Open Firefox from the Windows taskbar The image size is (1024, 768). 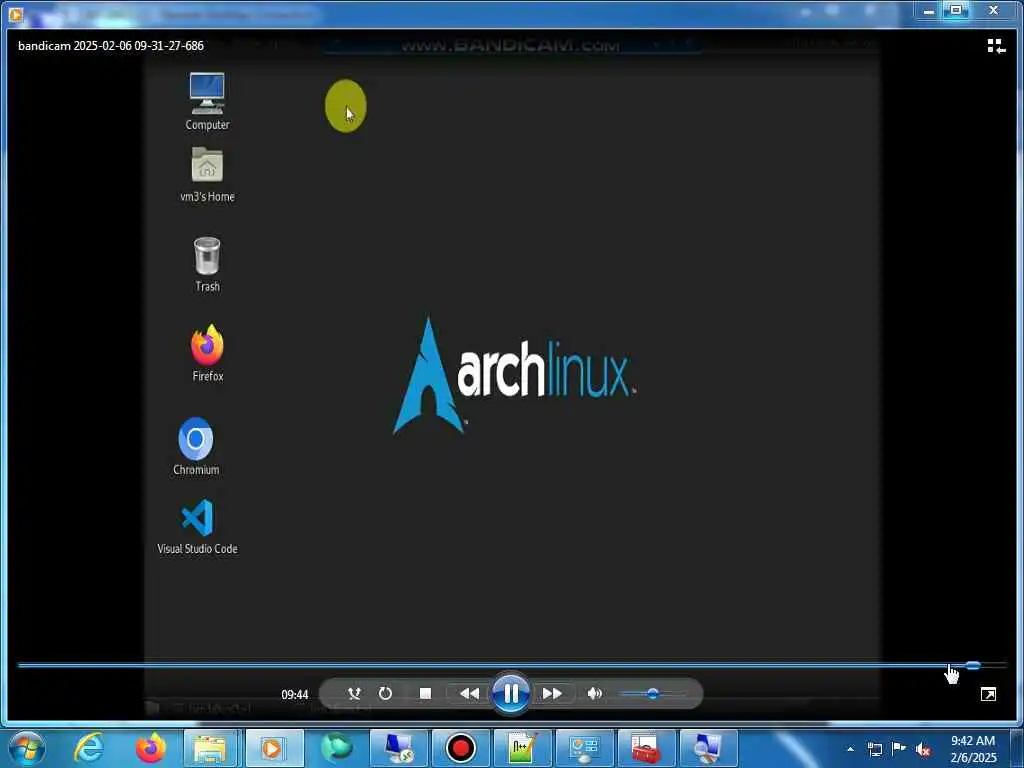tap(150, 748)
